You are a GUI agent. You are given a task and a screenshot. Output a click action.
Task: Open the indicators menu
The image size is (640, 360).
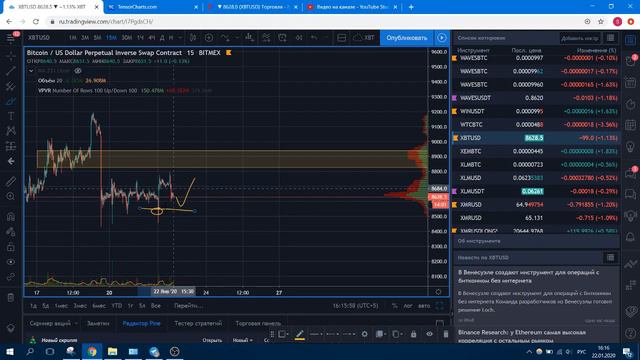pos(225,38)
